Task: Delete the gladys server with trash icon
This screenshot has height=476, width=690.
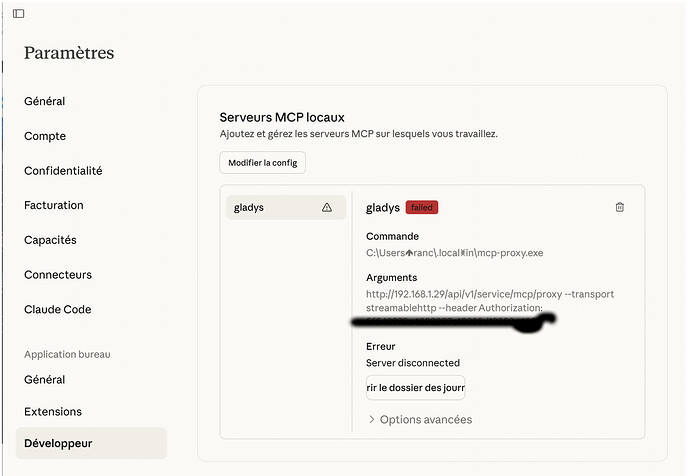Action: point(619,207)
